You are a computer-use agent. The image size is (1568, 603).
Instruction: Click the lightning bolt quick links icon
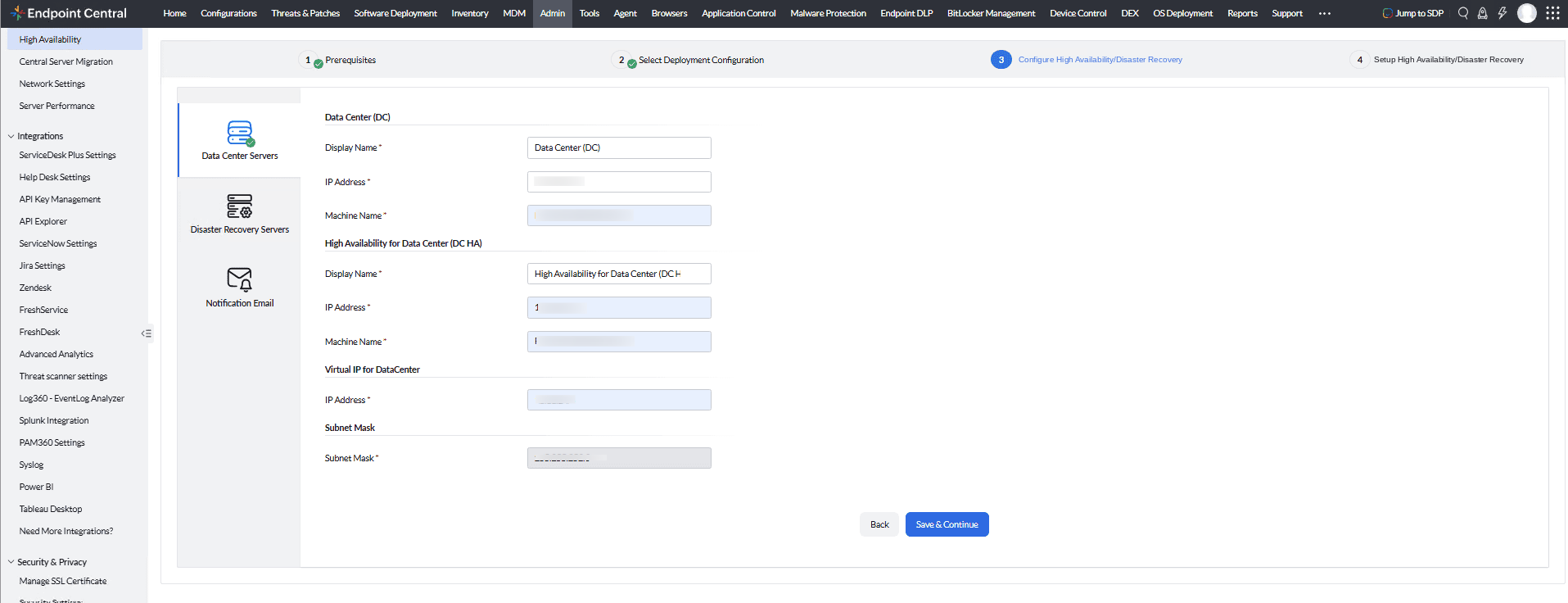1502,13
